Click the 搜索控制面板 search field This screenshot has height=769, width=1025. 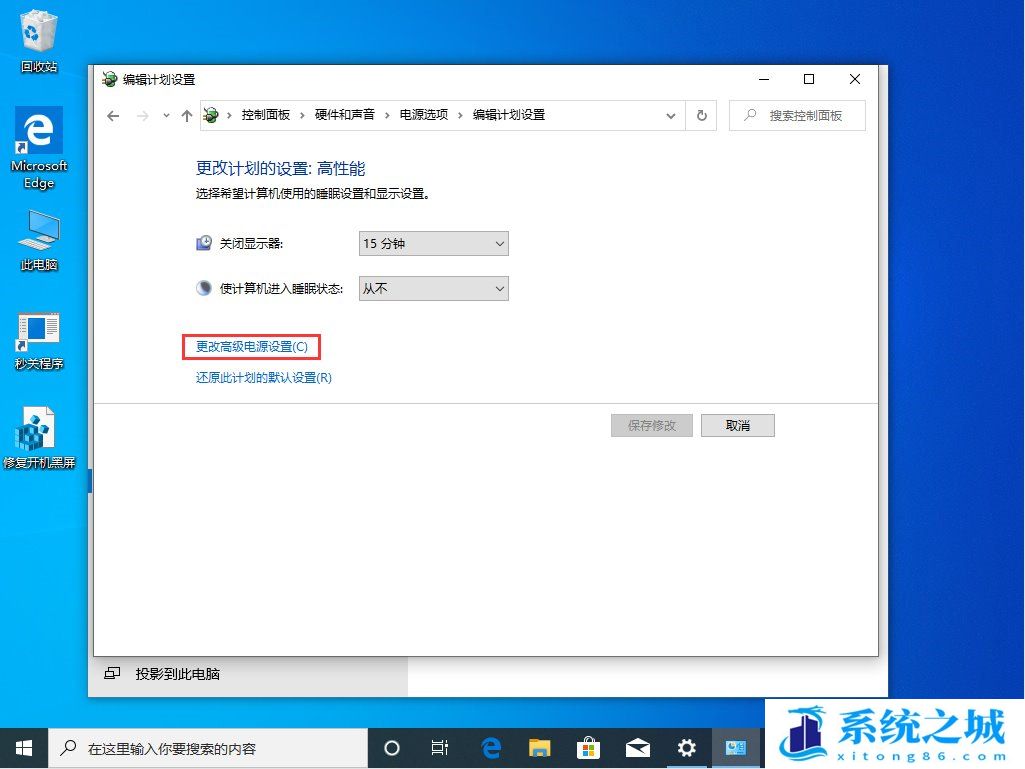(800, 115)
